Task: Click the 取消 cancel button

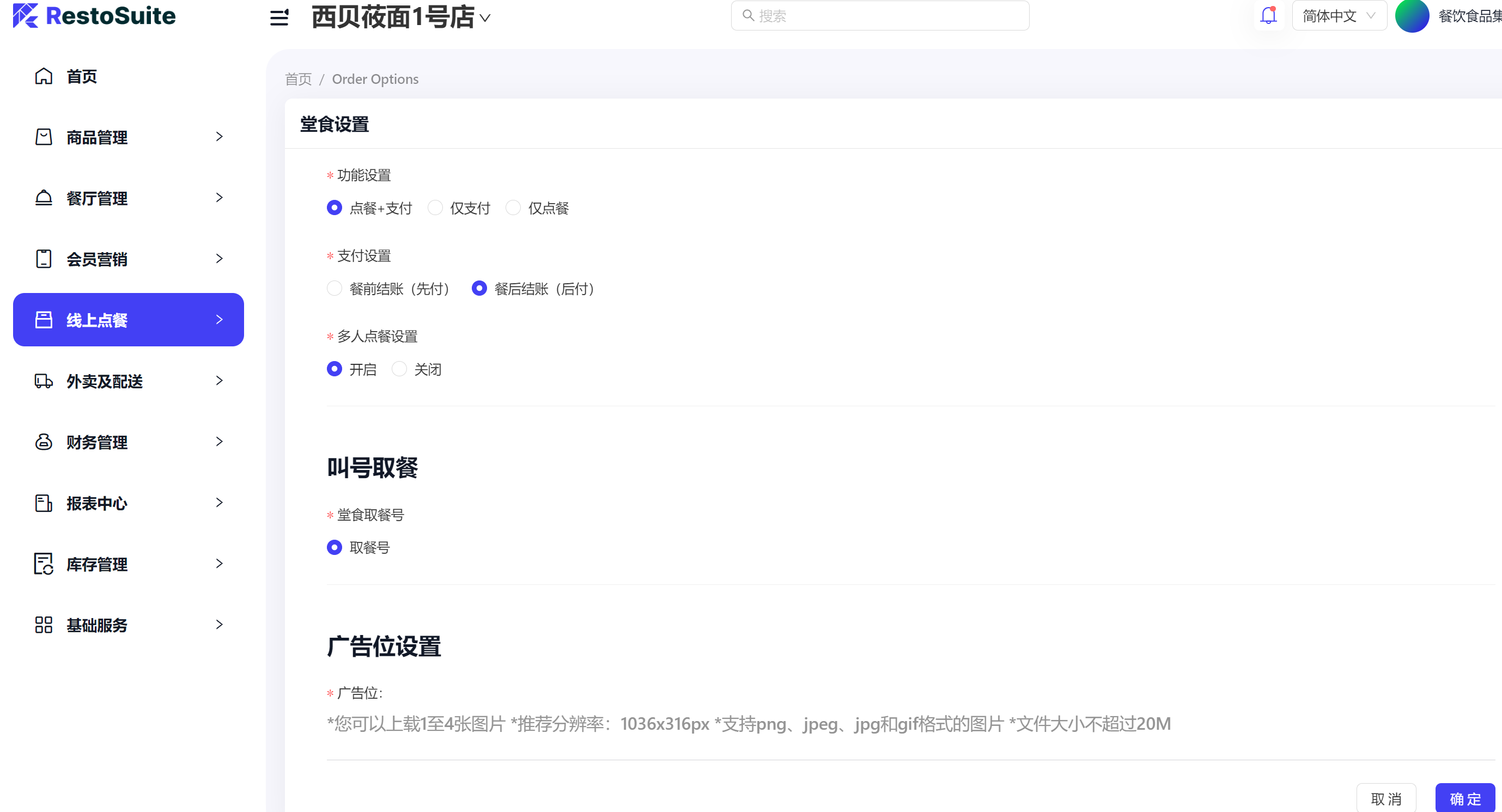Action: (x=1386, y=798)
